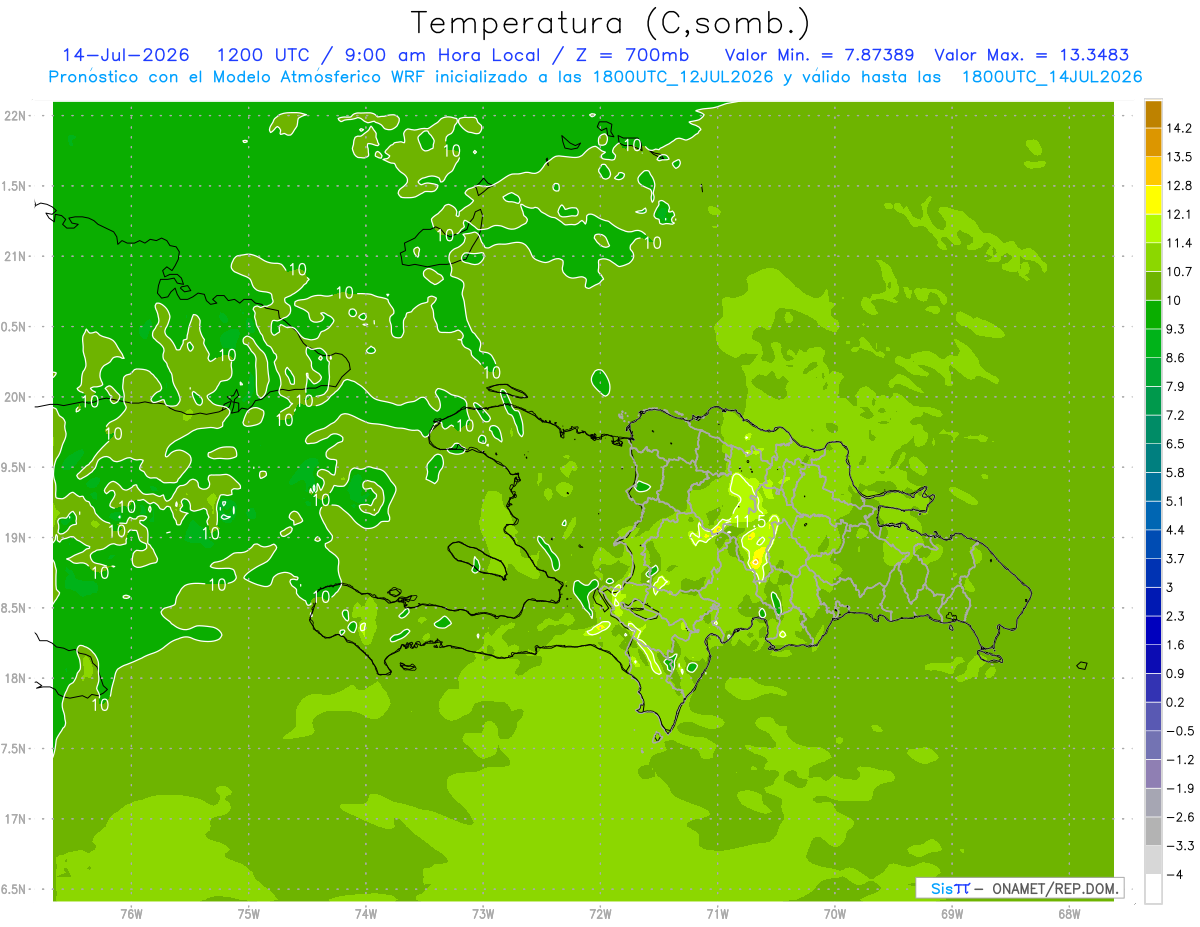Click the white swatch at the colorbar bottom
Screen dimensions: 1200x927
(1153, 889)
